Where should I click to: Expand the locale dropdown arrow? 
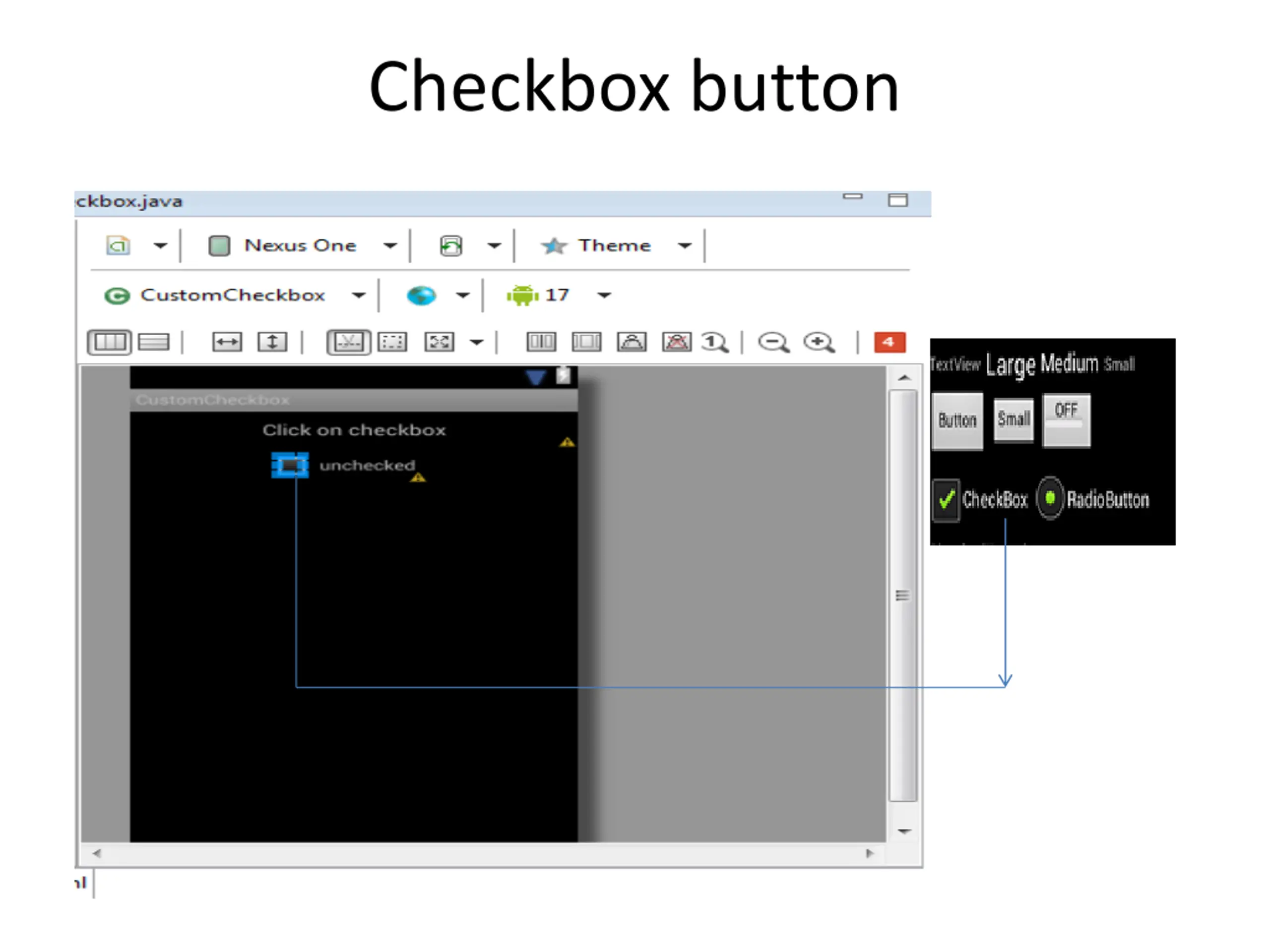[x=462, y=296]
